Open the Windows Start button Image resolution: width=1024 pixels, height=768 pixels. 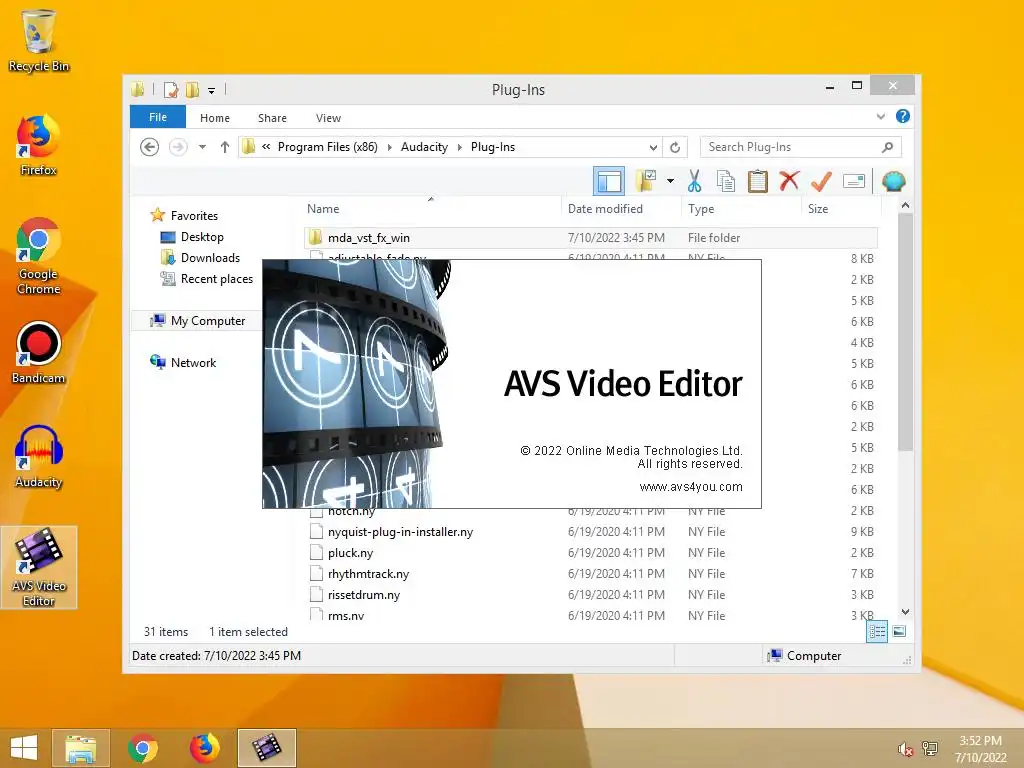[x=24, y=748]
